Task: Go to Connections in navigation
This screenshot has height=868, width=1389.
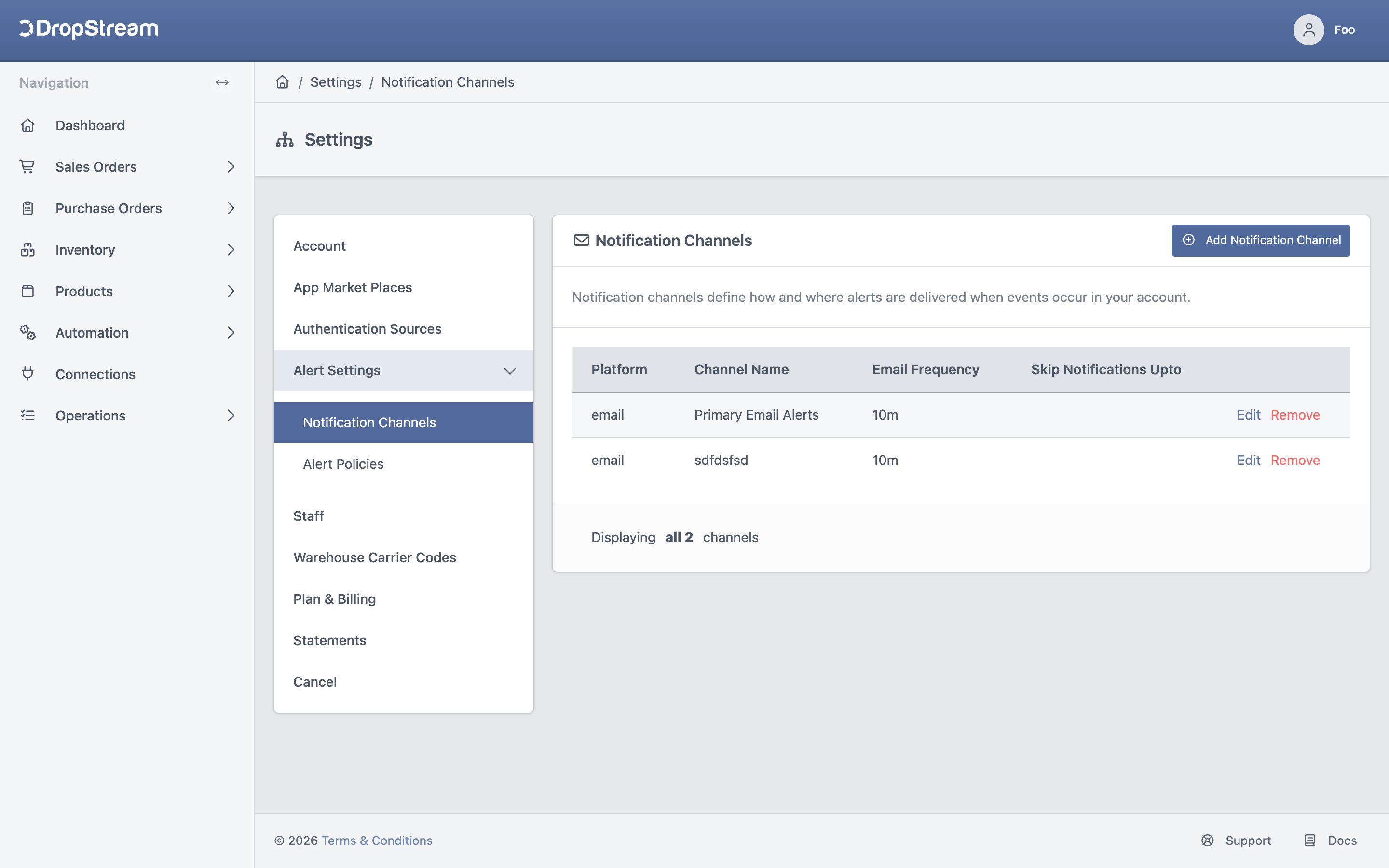Action: tap(95, 374)
